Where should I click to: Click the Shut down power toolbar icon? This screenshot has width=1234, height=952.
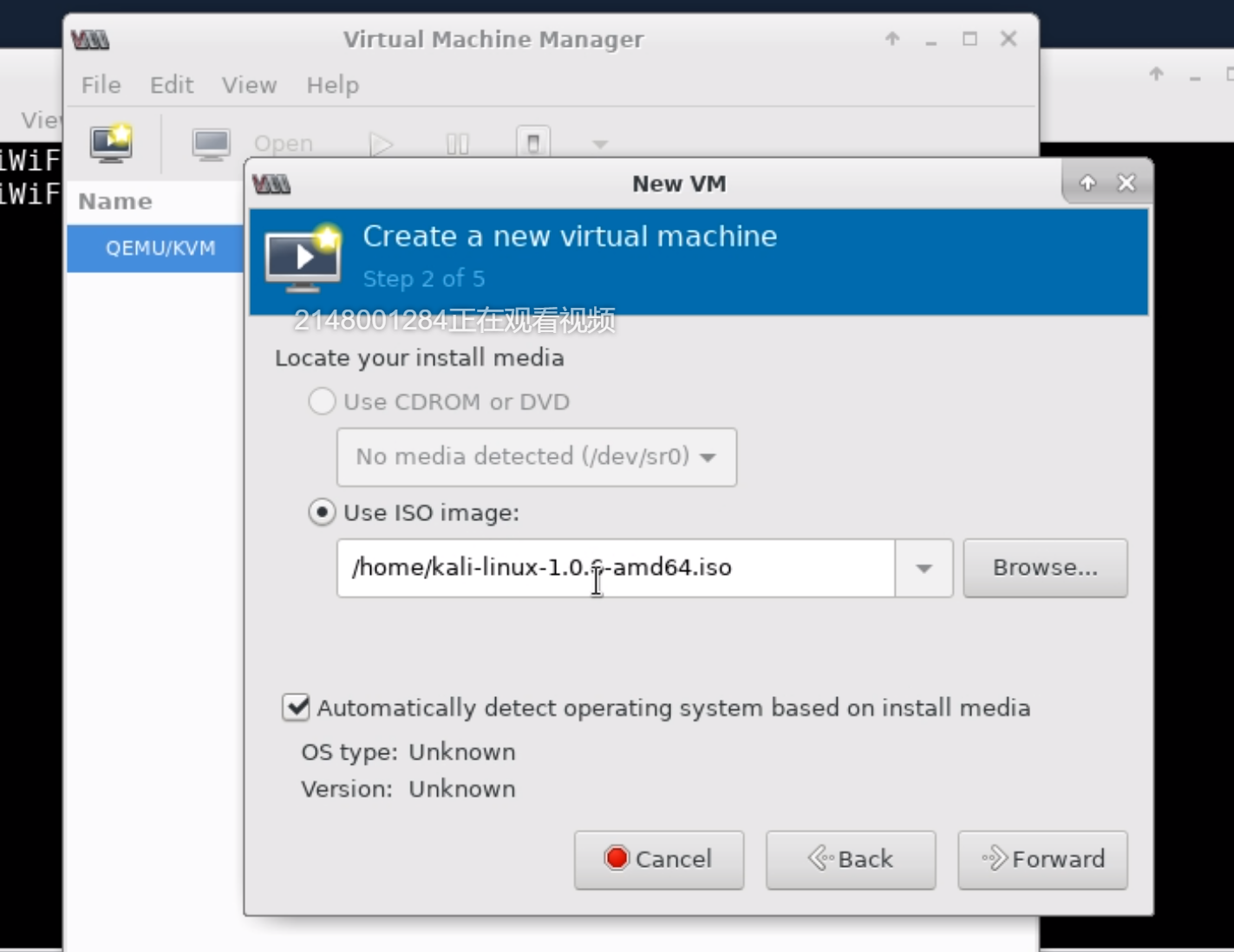click(533, 143)
